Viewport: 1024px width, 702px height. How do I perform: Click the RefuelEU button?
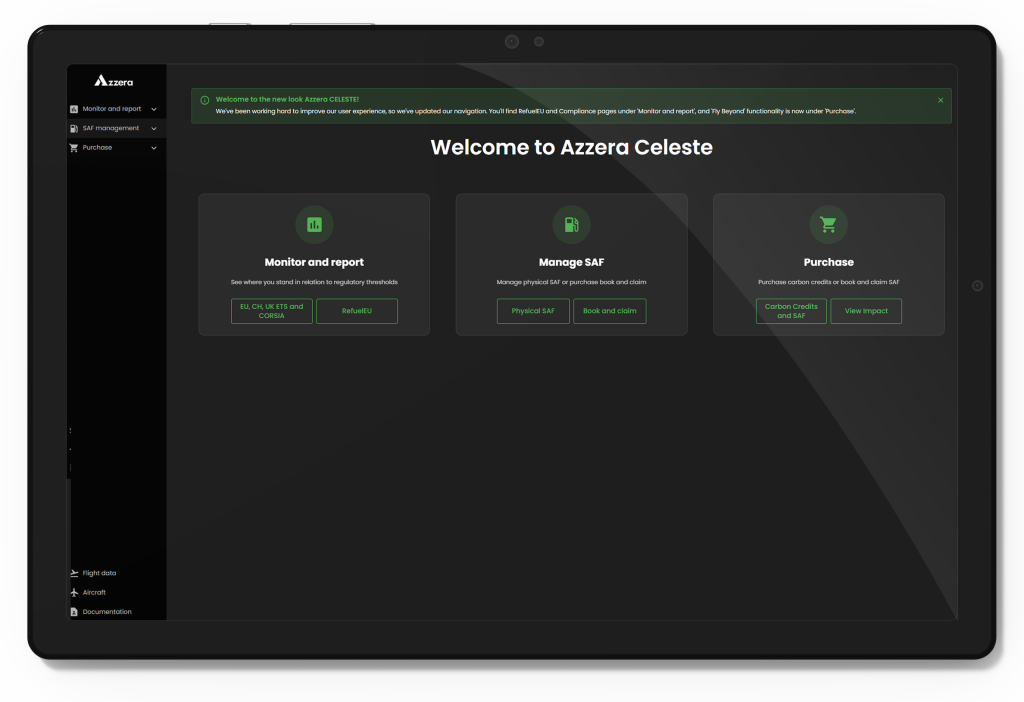point(357,311)
